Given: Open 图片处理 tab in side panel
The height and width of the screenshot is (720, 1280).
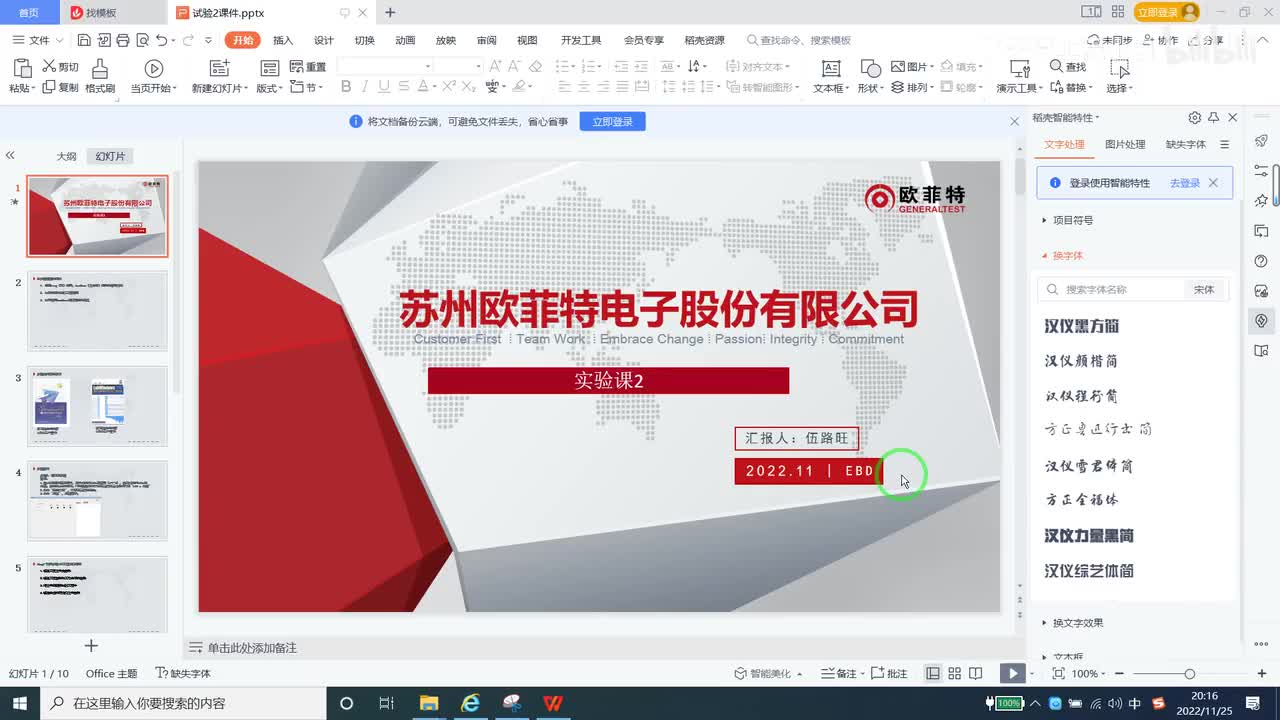Looking at the screenshot, I should (1125, 144).
